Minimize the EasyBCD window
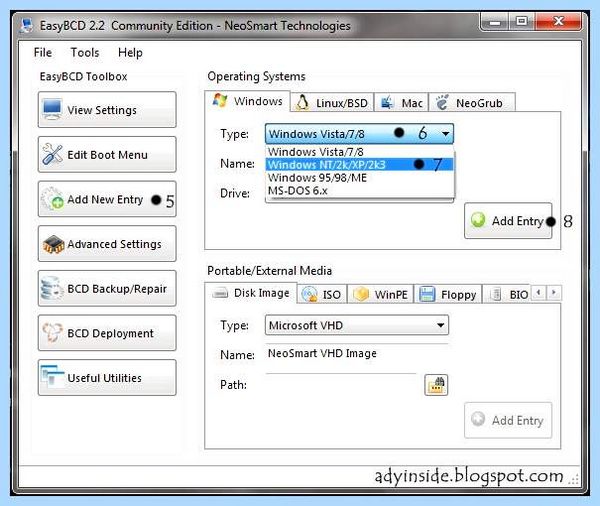The image size is (600, 506). pyautogui.click(x=494, y=22)
